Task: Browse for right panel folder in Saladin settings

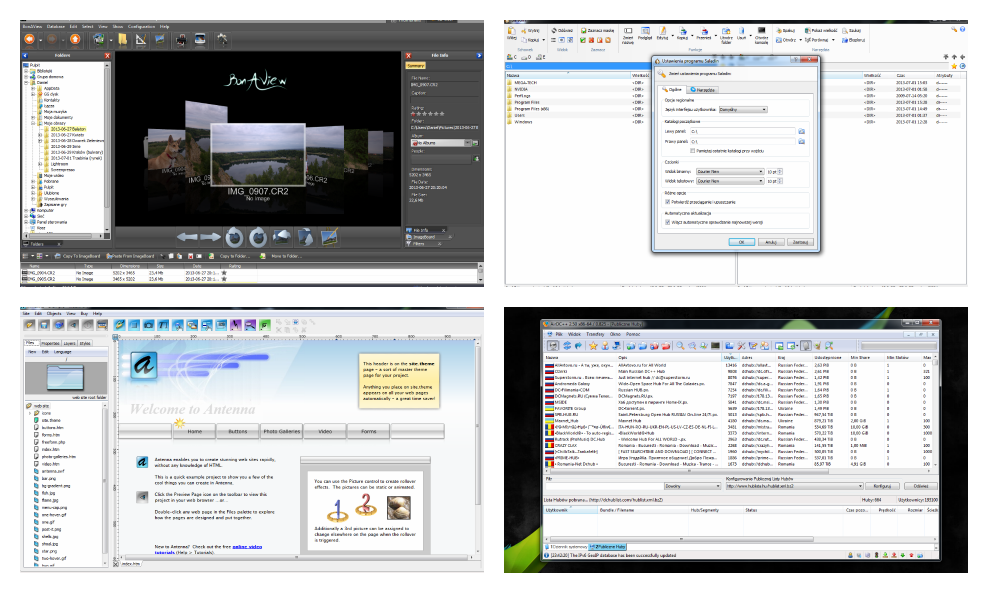Action: [801, 141]
